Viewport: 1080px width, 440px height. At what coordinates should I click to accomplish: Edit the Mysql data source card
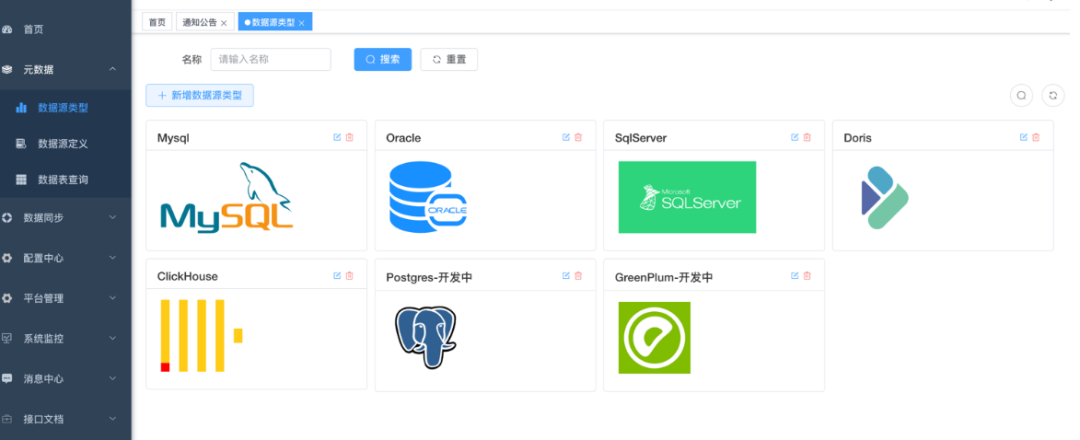[337, 137]
